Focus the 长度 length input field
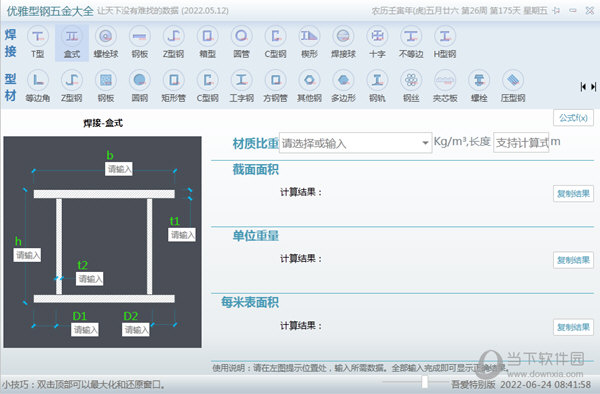Image resolution: width=600 pixels, height=394 pixels. coord(521,142)
